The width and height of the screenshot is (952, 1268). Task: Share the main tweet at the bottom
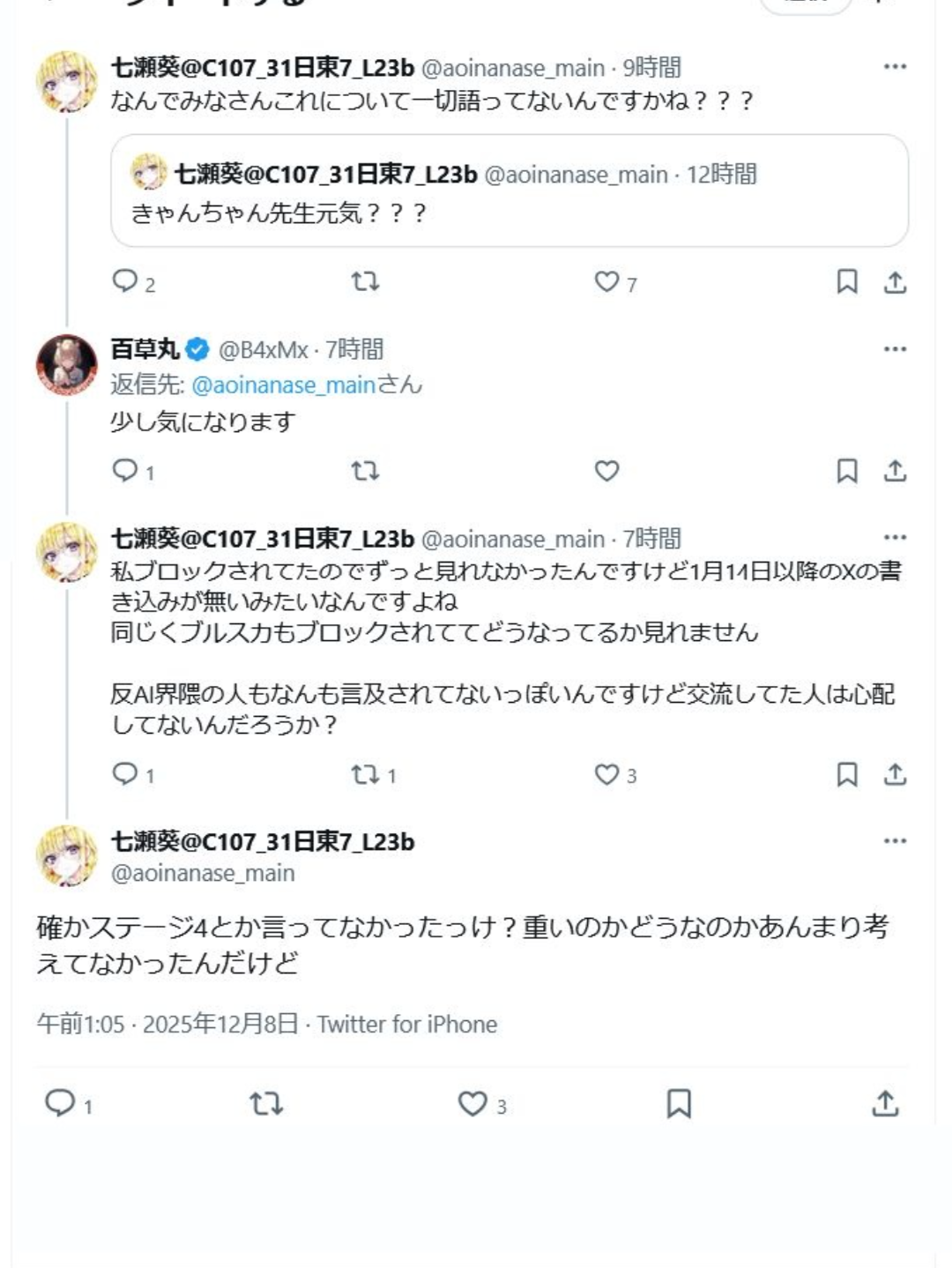pyautogui.click(x=885, y=1103)
